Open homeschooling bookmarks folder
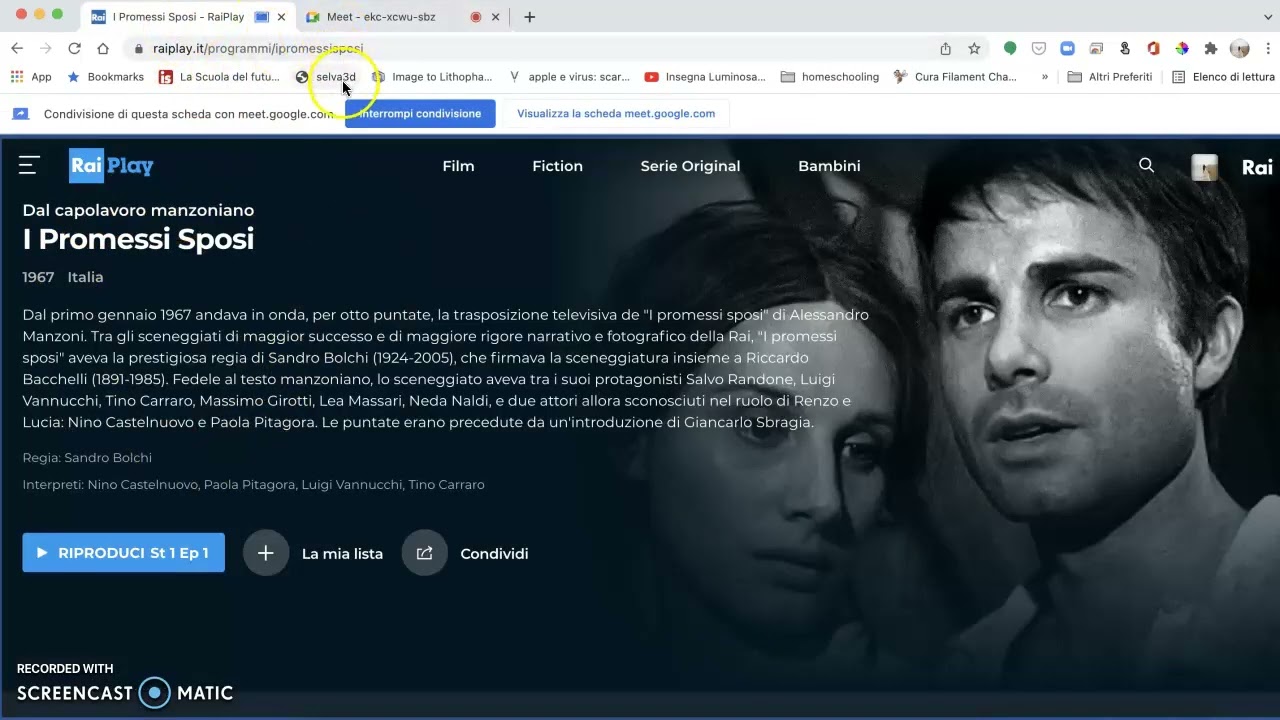Screen dimensions: 1280x720 830,77
